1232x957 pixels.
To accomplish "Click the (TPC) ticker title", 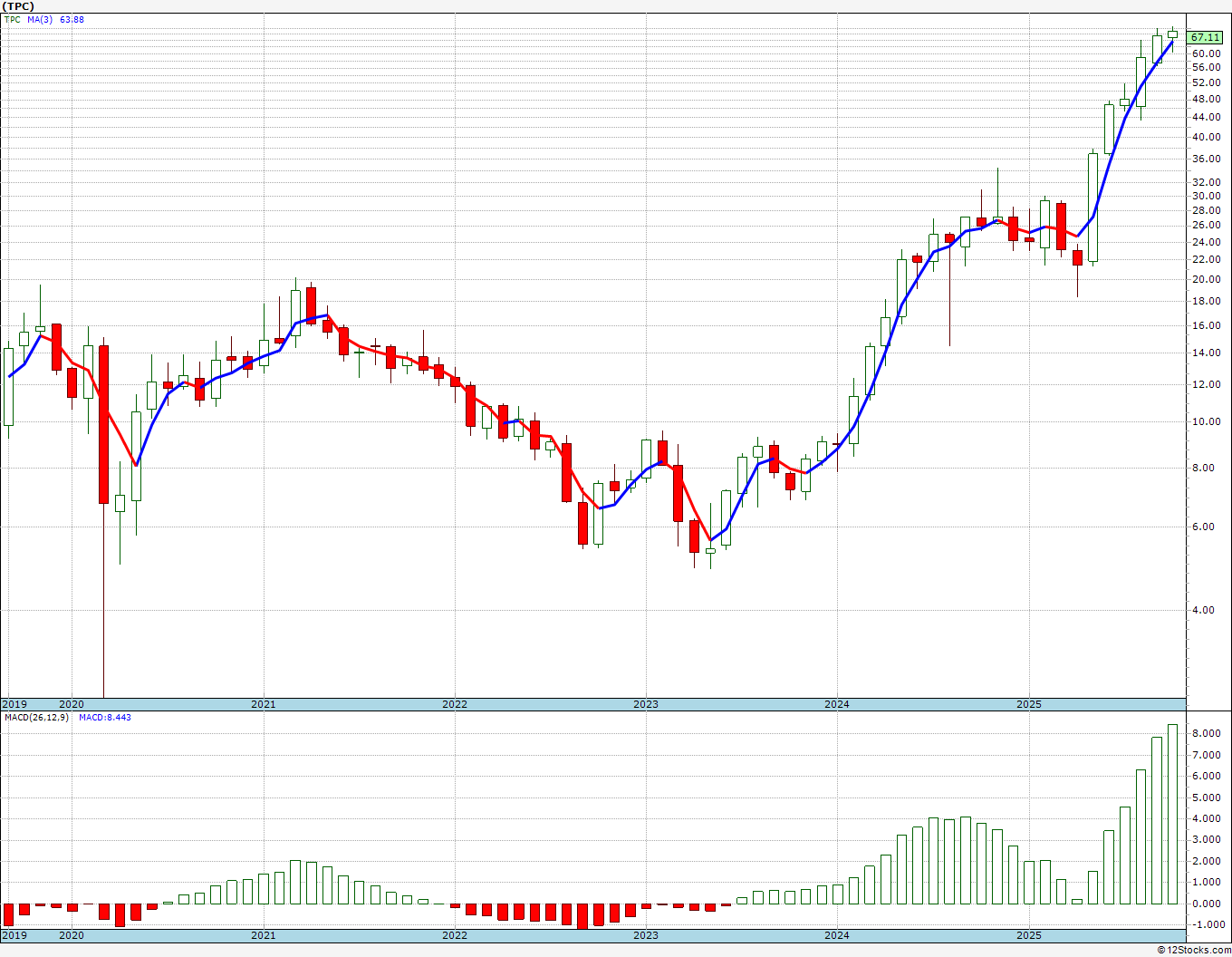I will [19, 6].
